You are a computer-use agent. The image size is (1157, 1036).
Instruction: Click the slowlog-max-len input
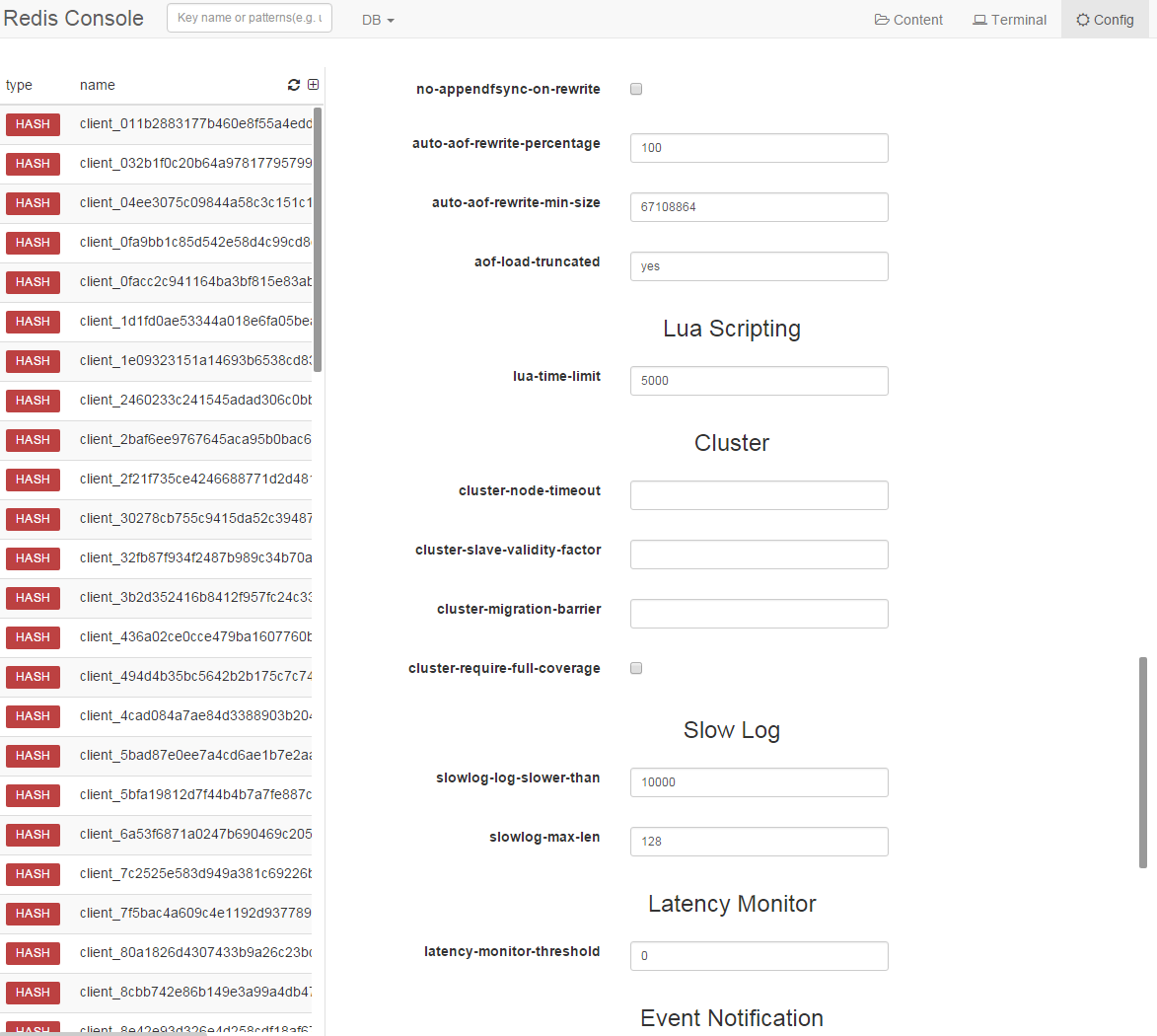pyautogui.click(x=759, y=842)
